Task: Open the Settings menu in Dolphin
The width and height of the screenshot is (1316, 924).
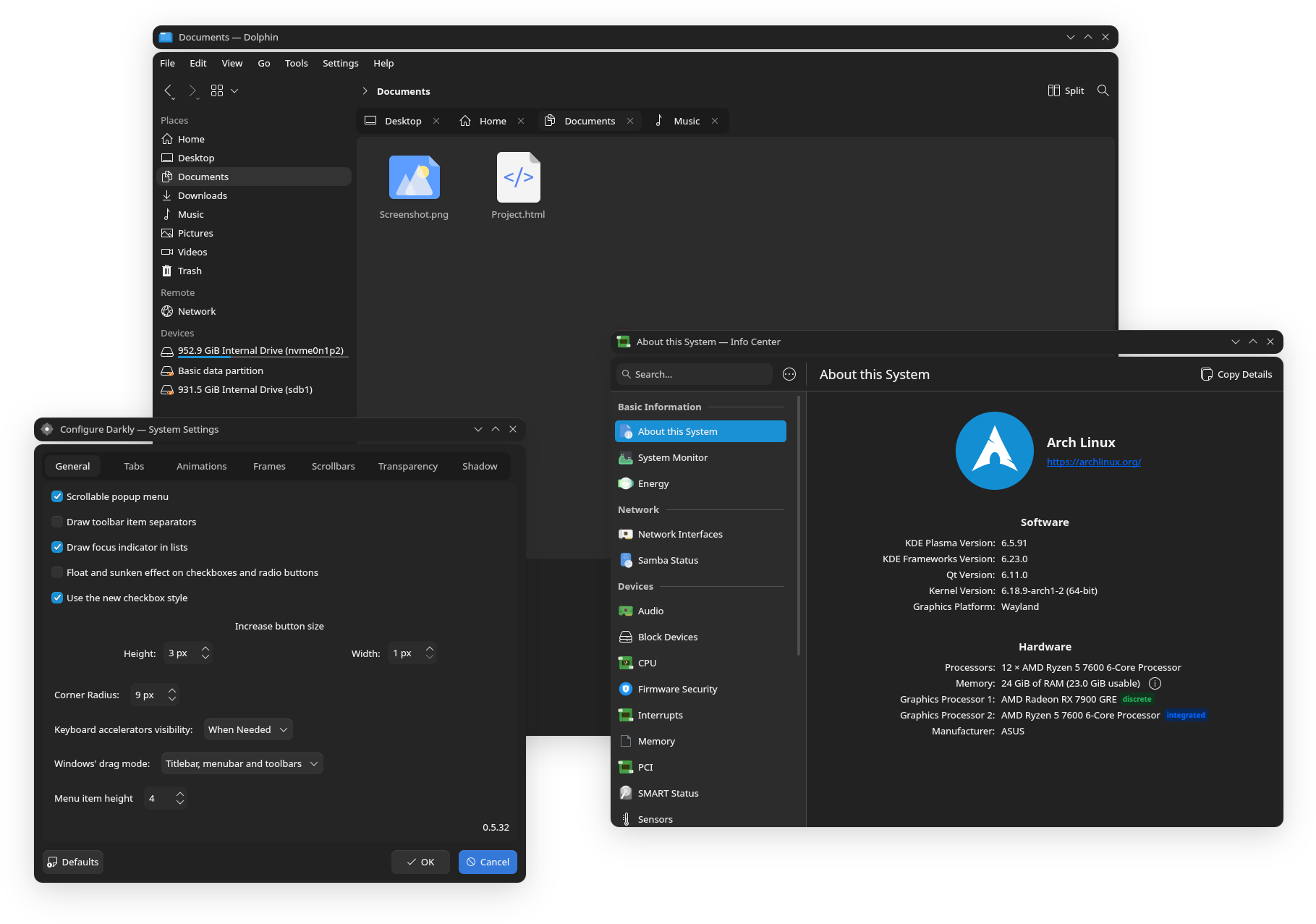Action: pyautogui.click(x=340, y=63)
